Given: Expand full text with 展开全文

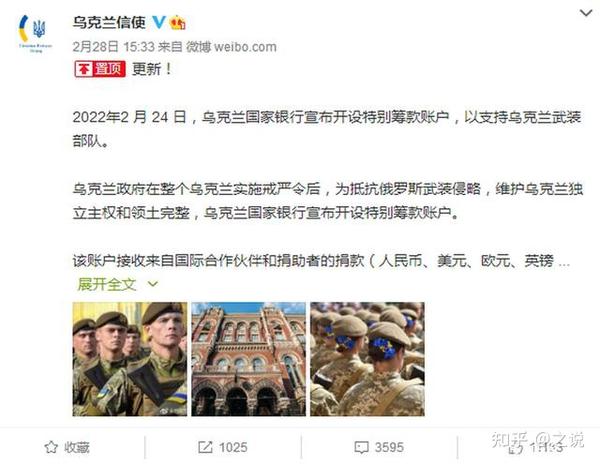Looking at the screenshot, I should (x=107, y=284).
